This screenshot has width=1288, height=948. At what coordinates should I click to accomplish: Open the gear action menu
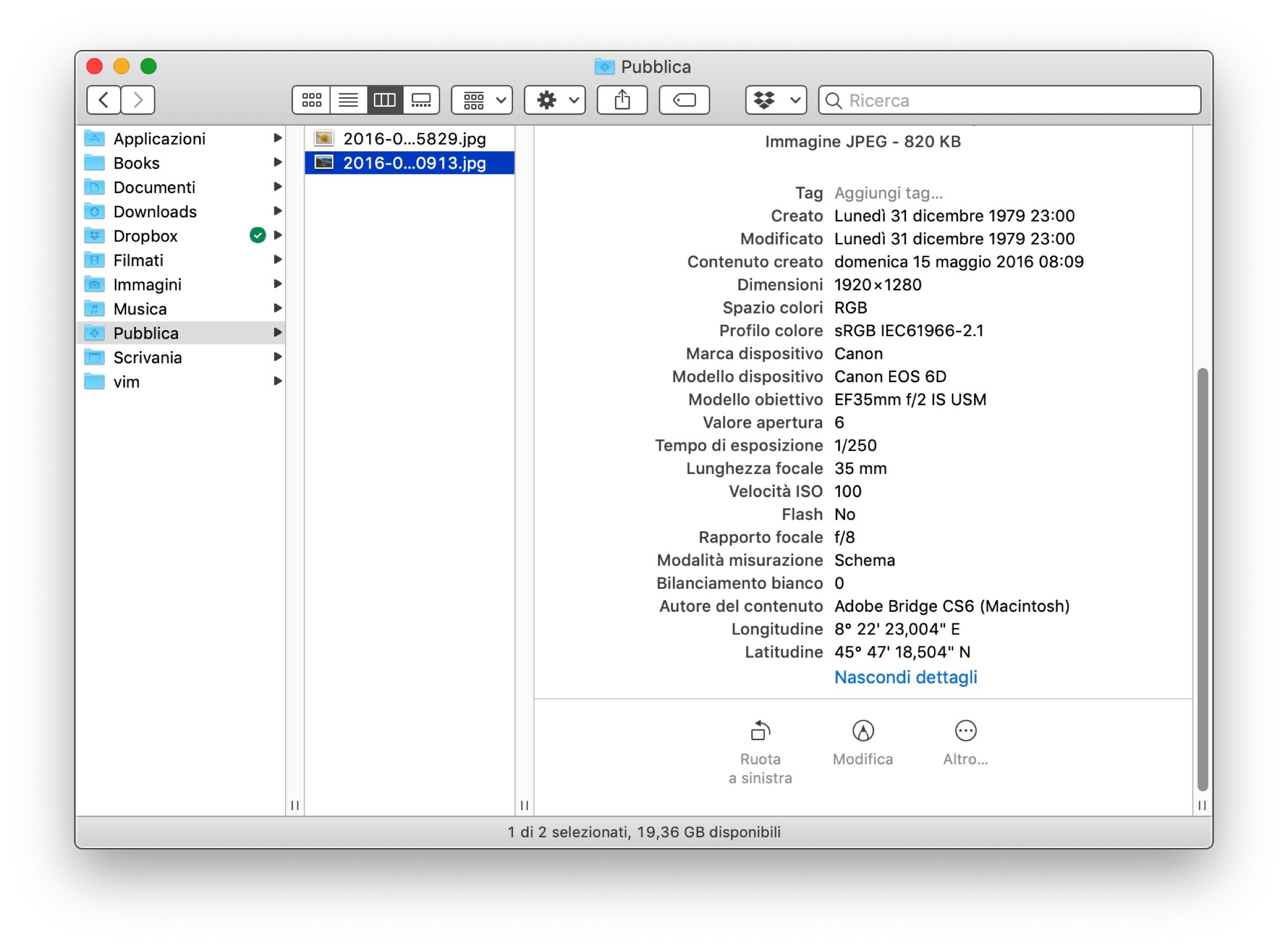[x=554, y=100]
